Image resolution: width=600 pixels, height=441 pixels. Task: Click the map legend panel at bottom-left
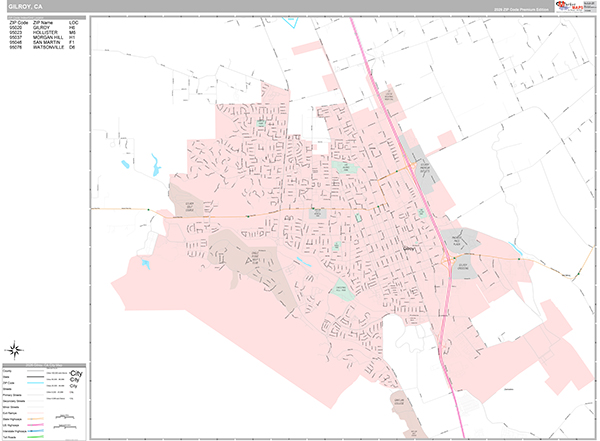(x=44, y=400)
